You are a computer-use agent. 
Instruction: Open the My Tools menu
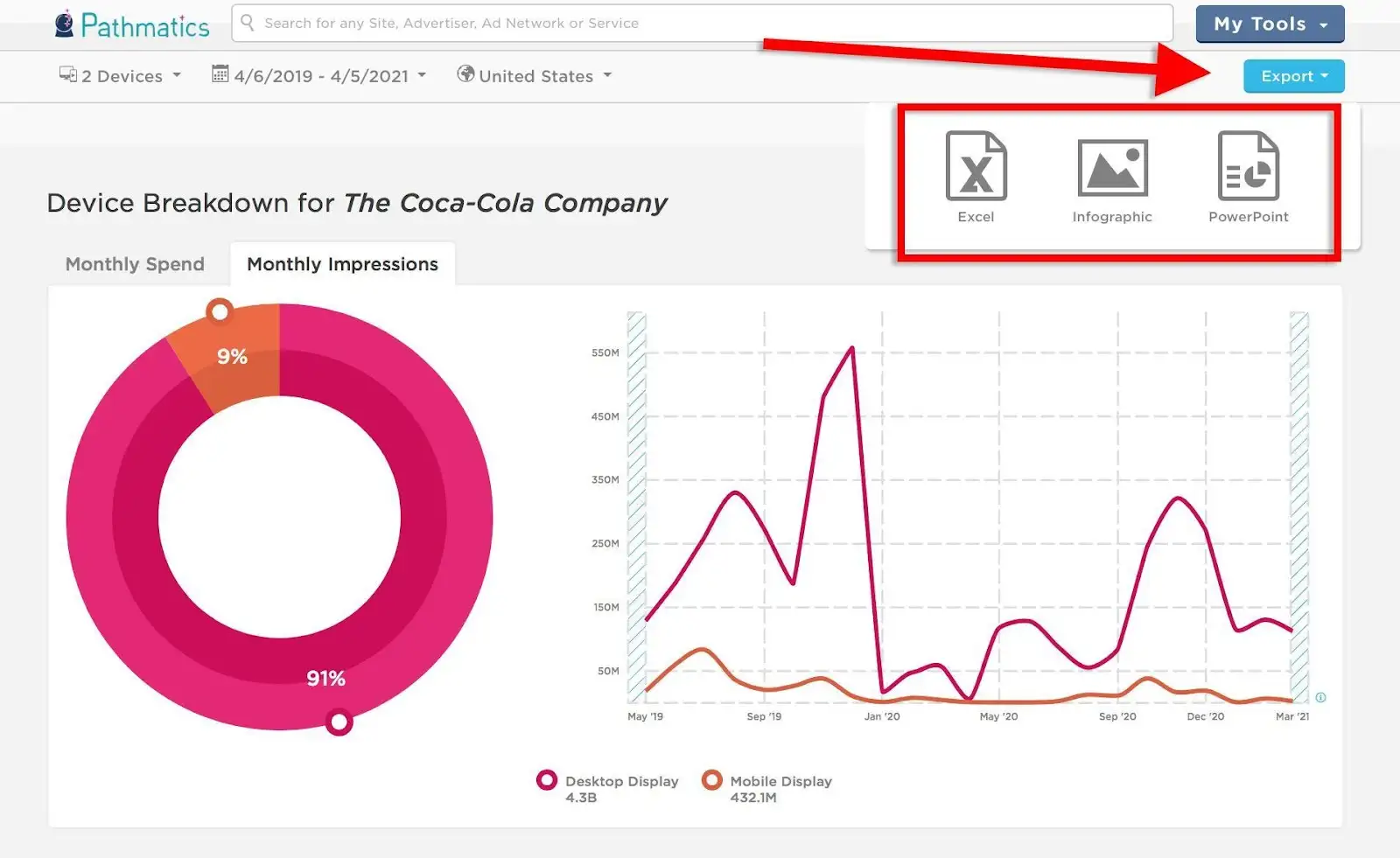point(1270,24)
